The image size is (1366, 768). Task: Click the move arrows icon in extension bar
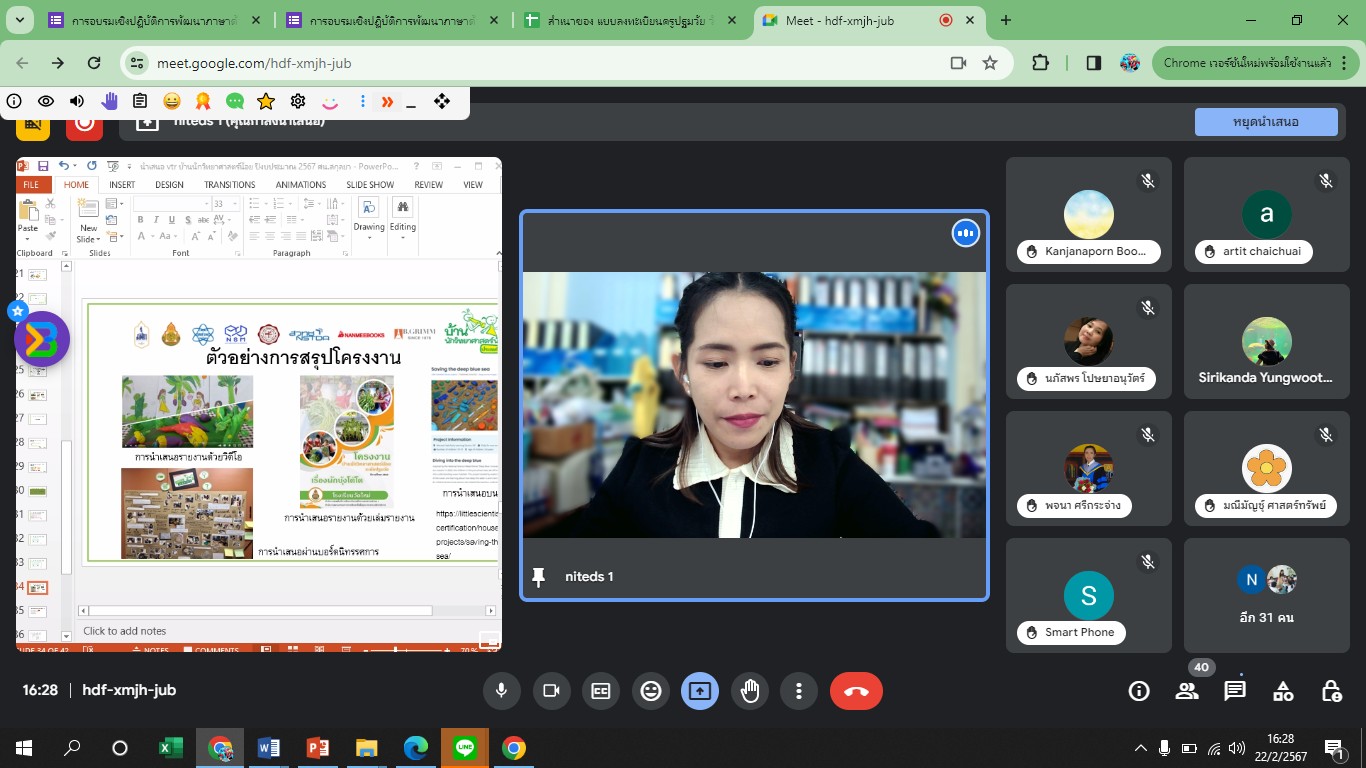coord(441,101)
